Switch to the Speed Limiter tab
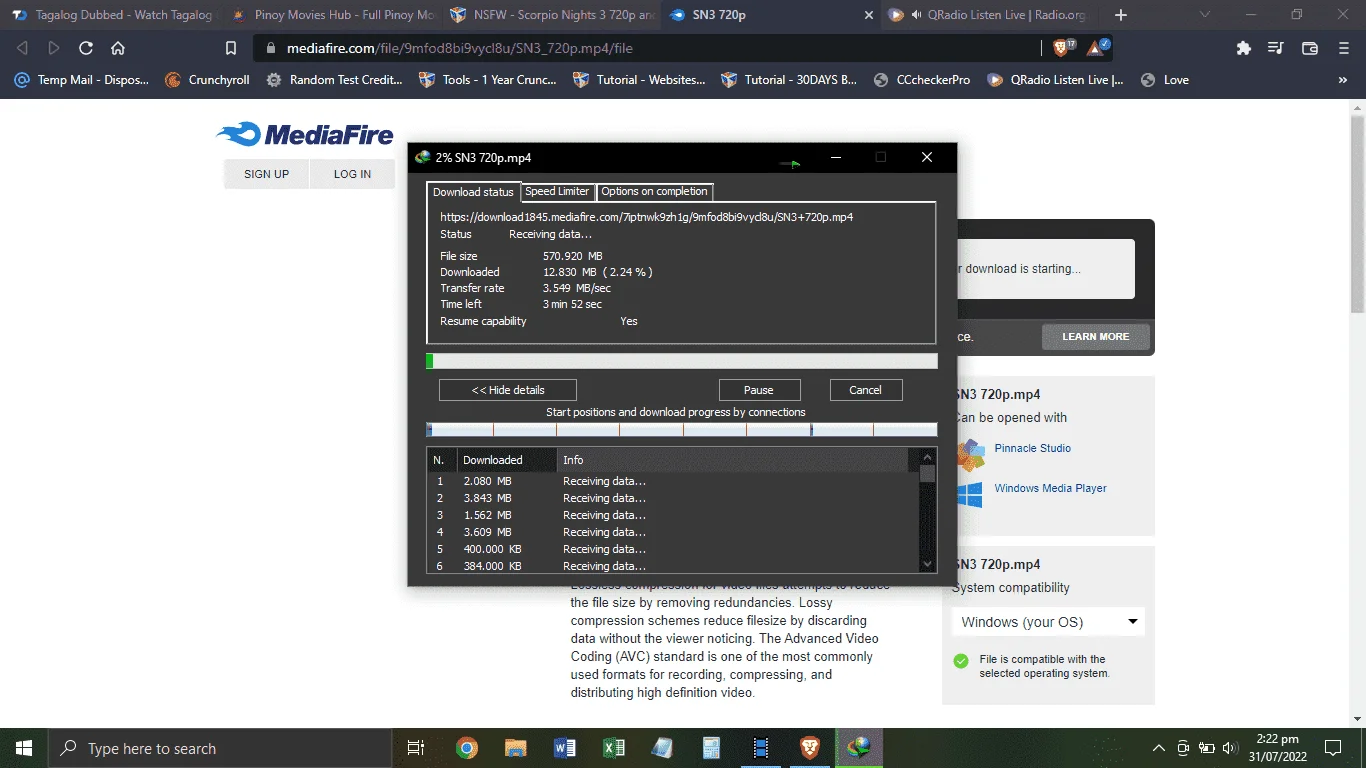The image size is (1366, 768). (x=558, y=192)
